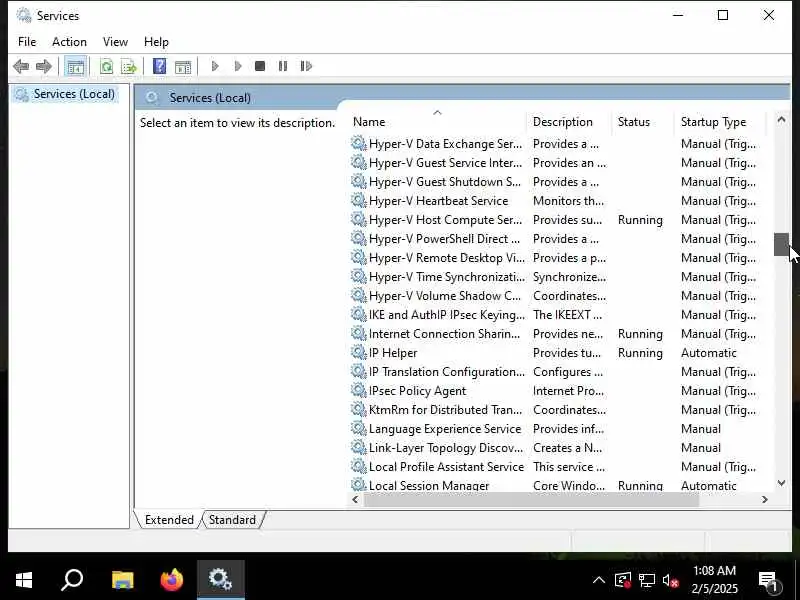800x600 pixels.
Task: Open the Action menu
Action: click(69, 42)
